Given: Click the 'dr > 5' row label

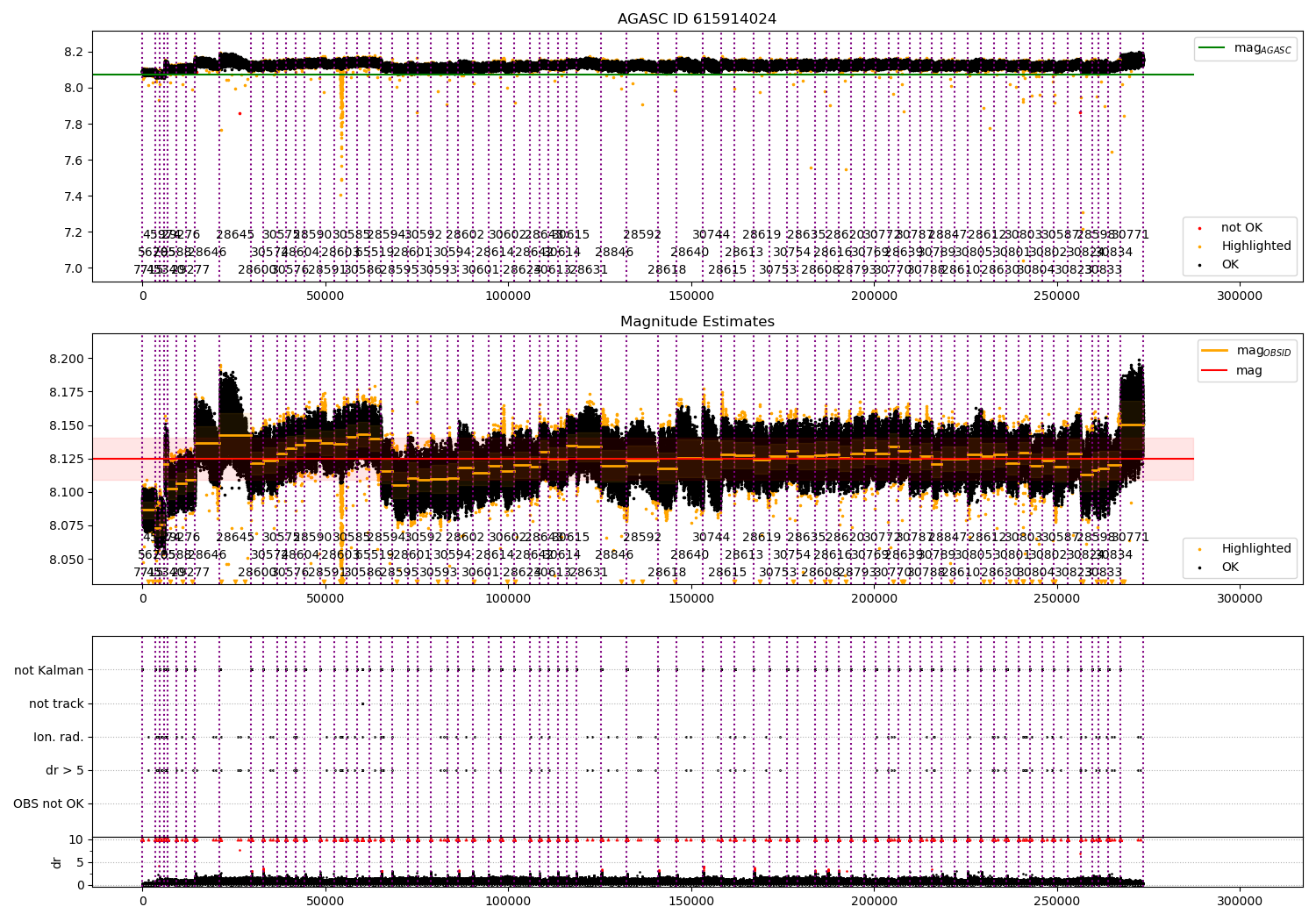Looking at the screenshot, I should pyautogui.click(x=65, y=771).
